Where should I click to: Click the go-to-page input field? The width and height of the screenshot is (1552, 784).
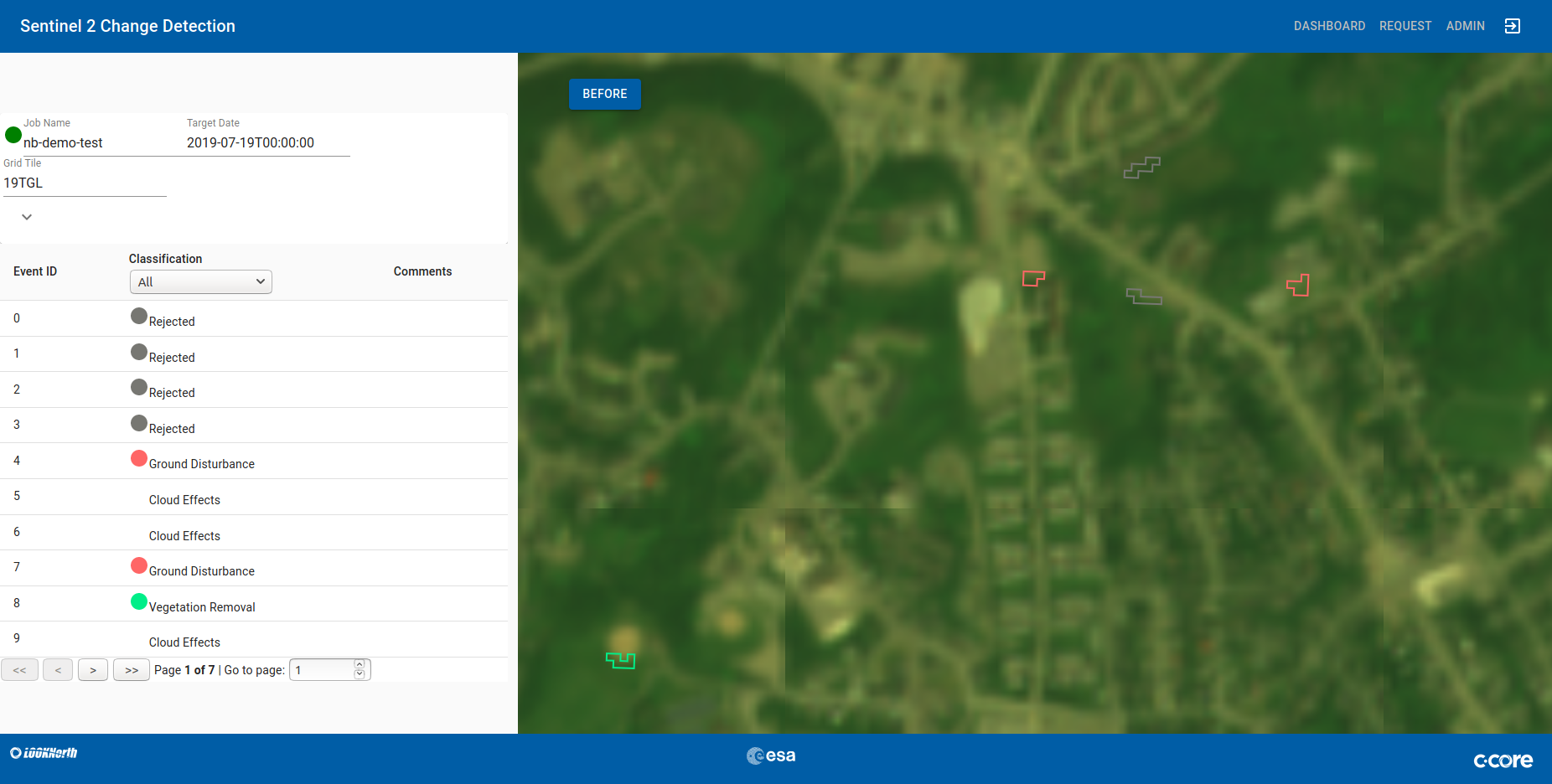click(322, 670)
